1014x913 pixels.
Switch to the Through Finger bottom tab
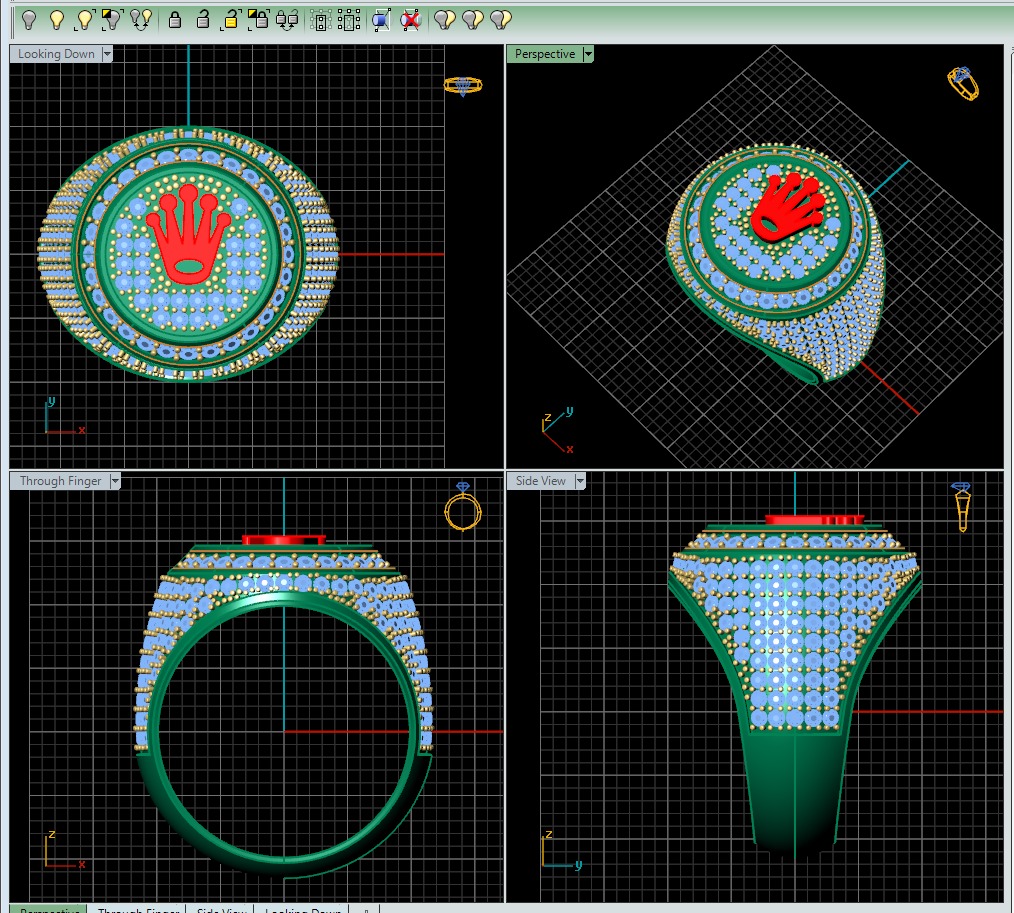[x=138, y=908]
